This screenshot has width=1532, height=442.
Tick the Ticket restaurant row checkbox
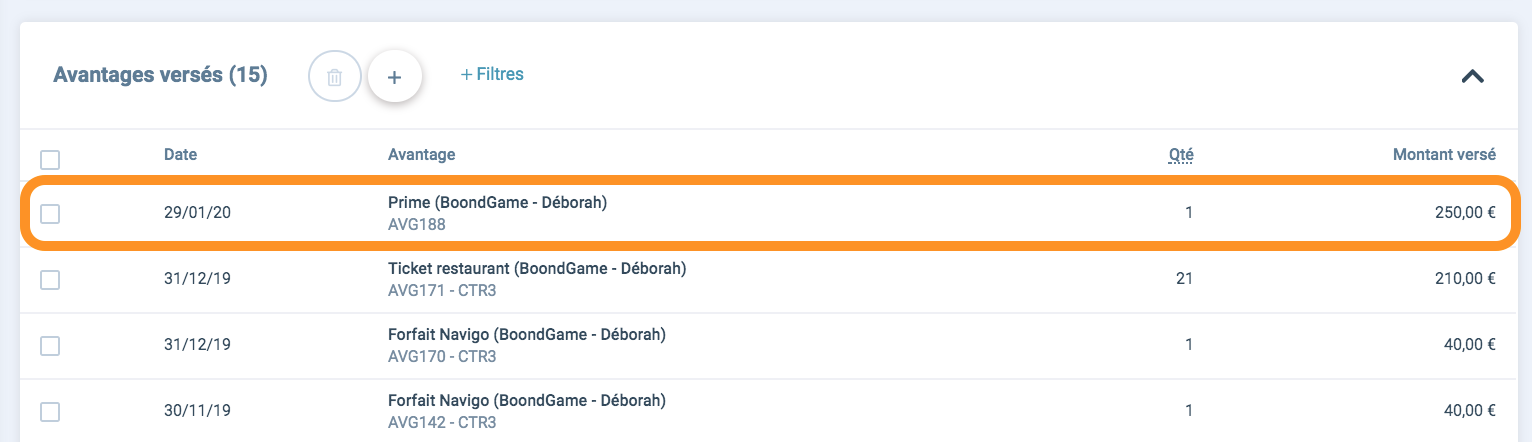coord(50,280)
